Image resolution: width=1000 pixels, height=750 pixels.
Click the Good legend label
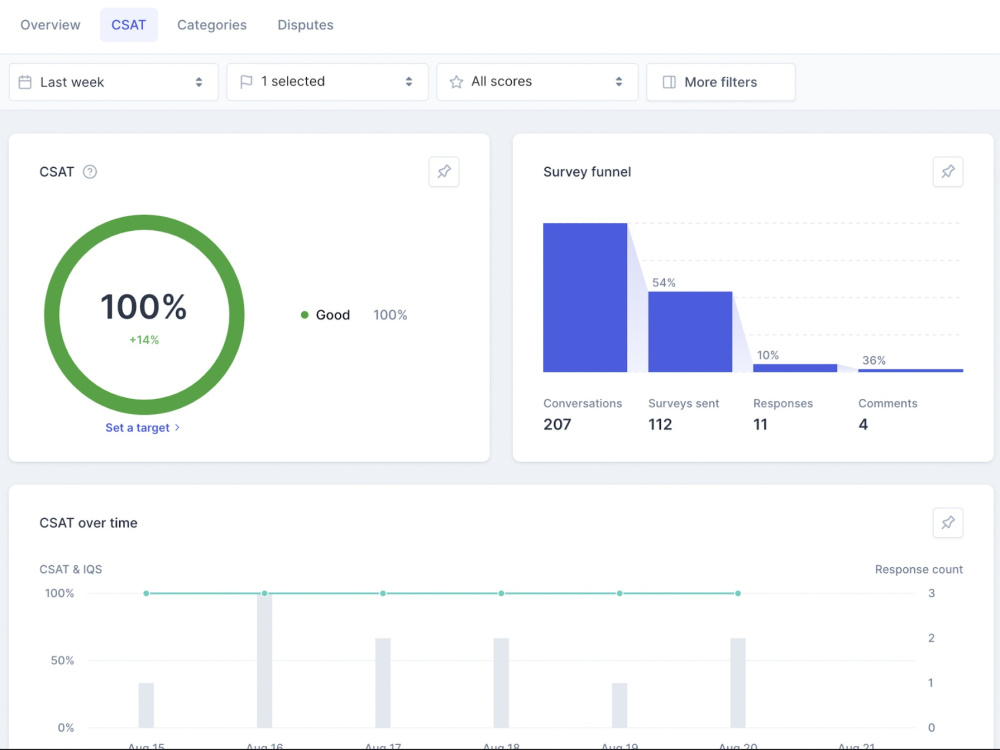[x=333, y=314]
